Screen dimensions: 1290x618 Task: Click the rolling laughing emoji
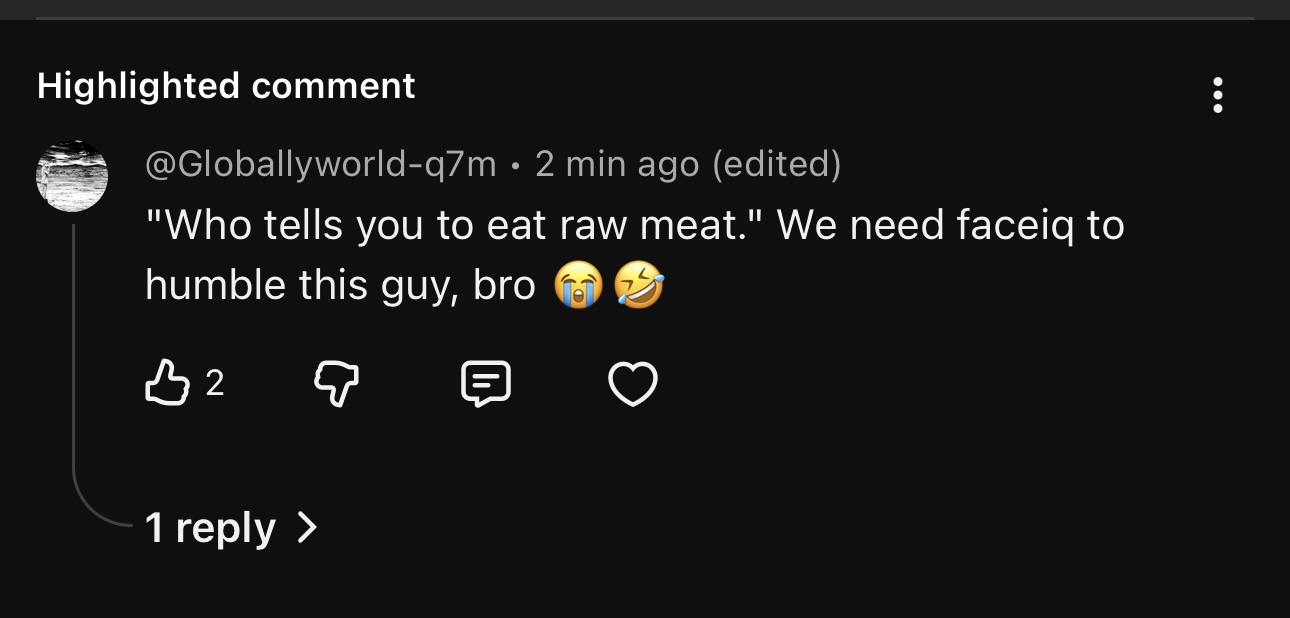tap(639, 288)
